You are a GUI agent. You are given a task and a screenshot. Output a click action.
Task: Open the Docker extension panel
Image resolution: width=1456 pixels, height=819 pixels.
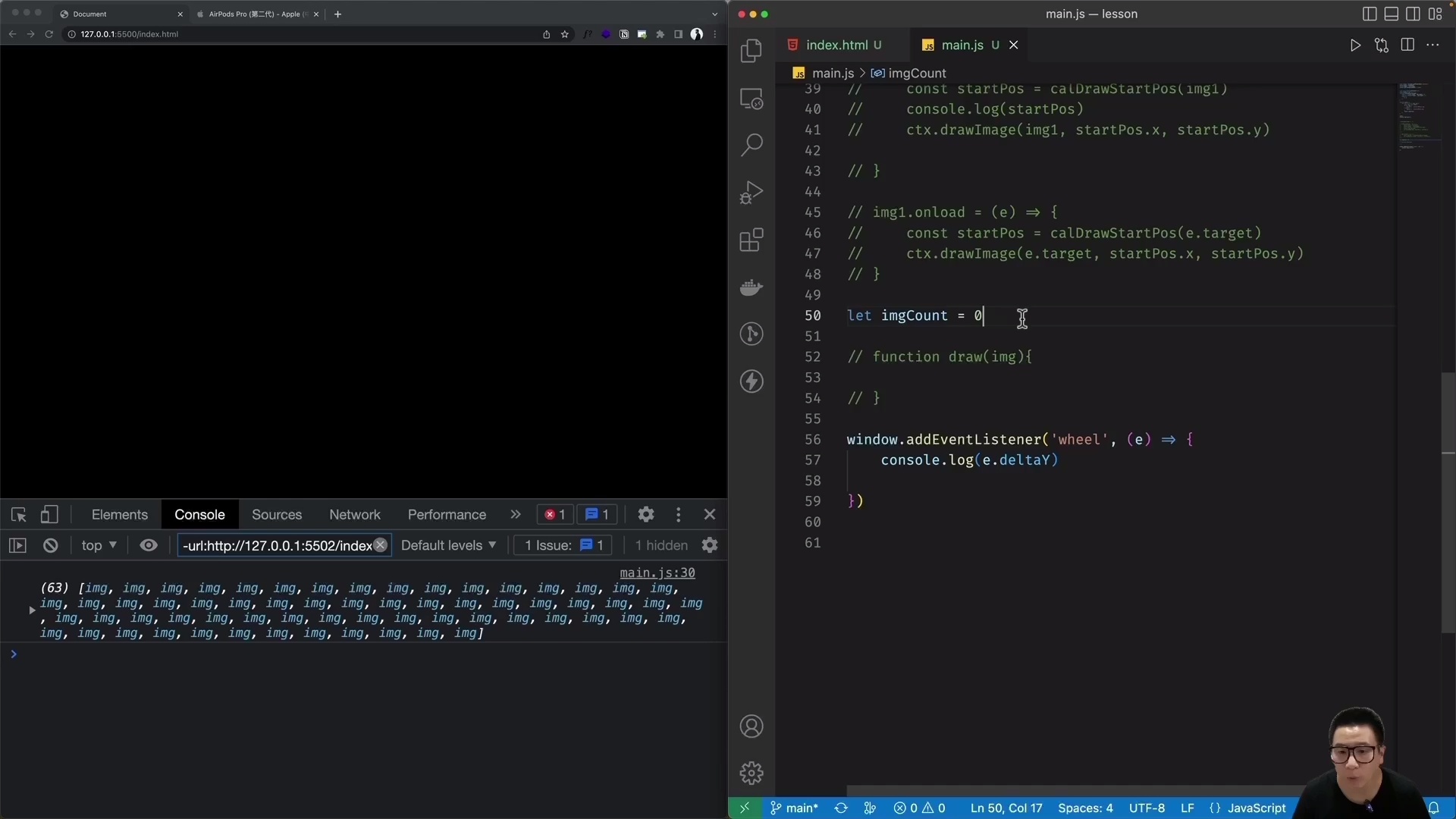tap(752, 287)
